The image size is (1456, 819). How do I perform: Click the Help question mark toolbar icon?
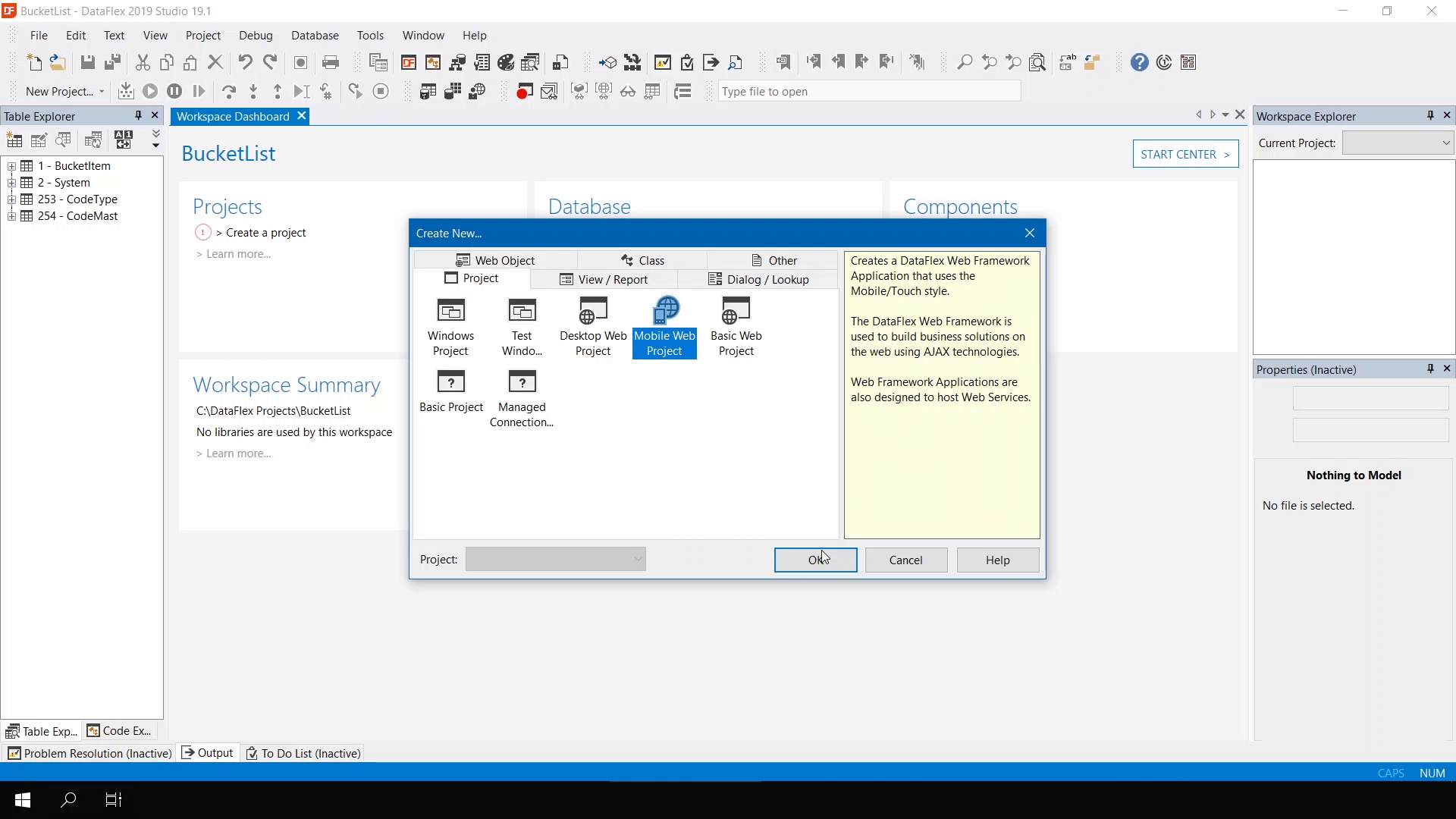pyautogui.click(x=1139, y=63)
